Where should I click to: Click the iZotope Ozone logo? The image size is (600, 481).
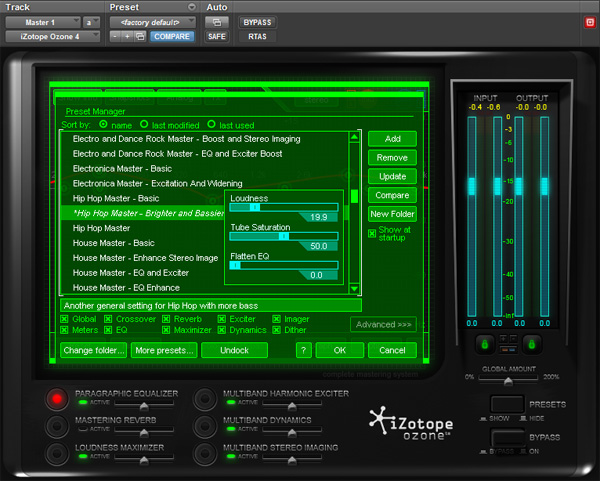(x=411, y=423)
